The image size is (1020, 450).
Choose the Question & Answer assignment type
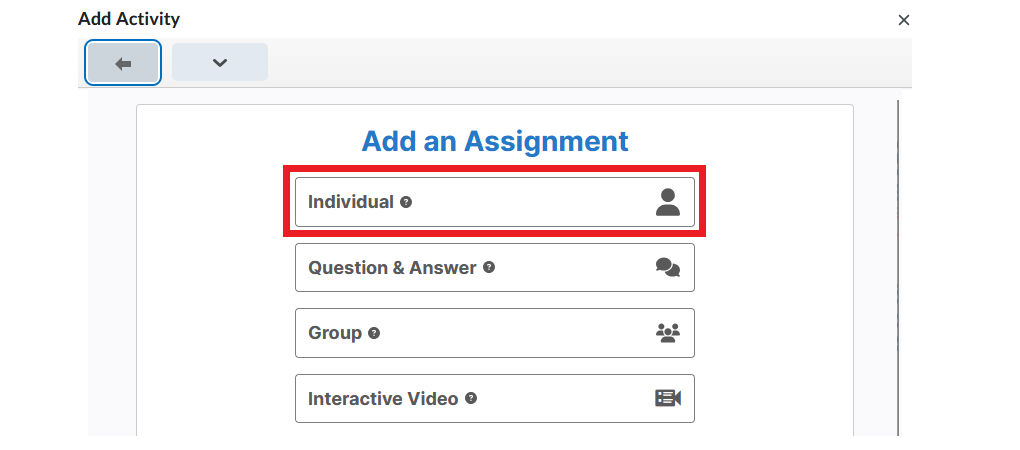click(494, 267)
